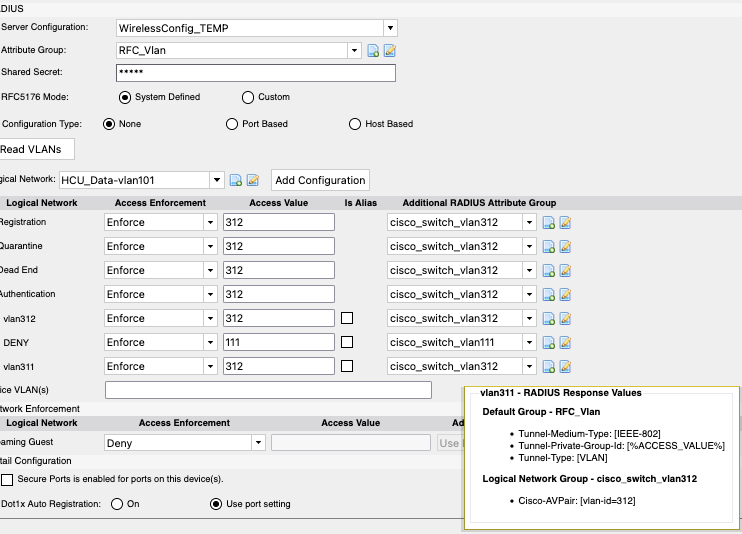Screen dimensions: 742x534
Task: Add RADIUS attribute group for Registration row
Action: (549, 222)
